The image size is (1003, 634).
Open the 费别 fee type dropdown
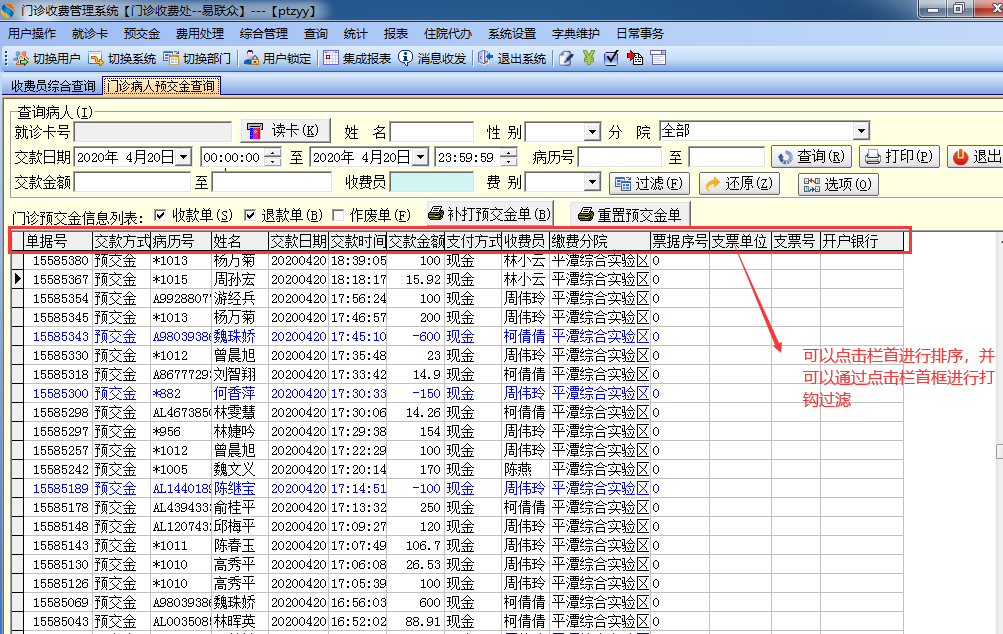(592, 183)
